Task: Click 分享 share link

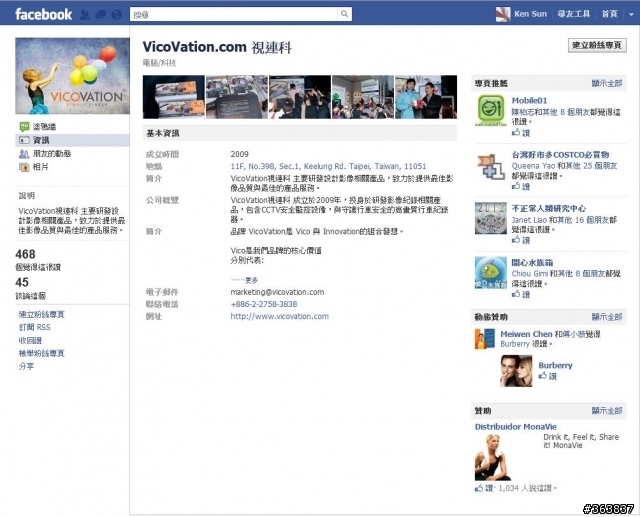Action: click(27, 366)
